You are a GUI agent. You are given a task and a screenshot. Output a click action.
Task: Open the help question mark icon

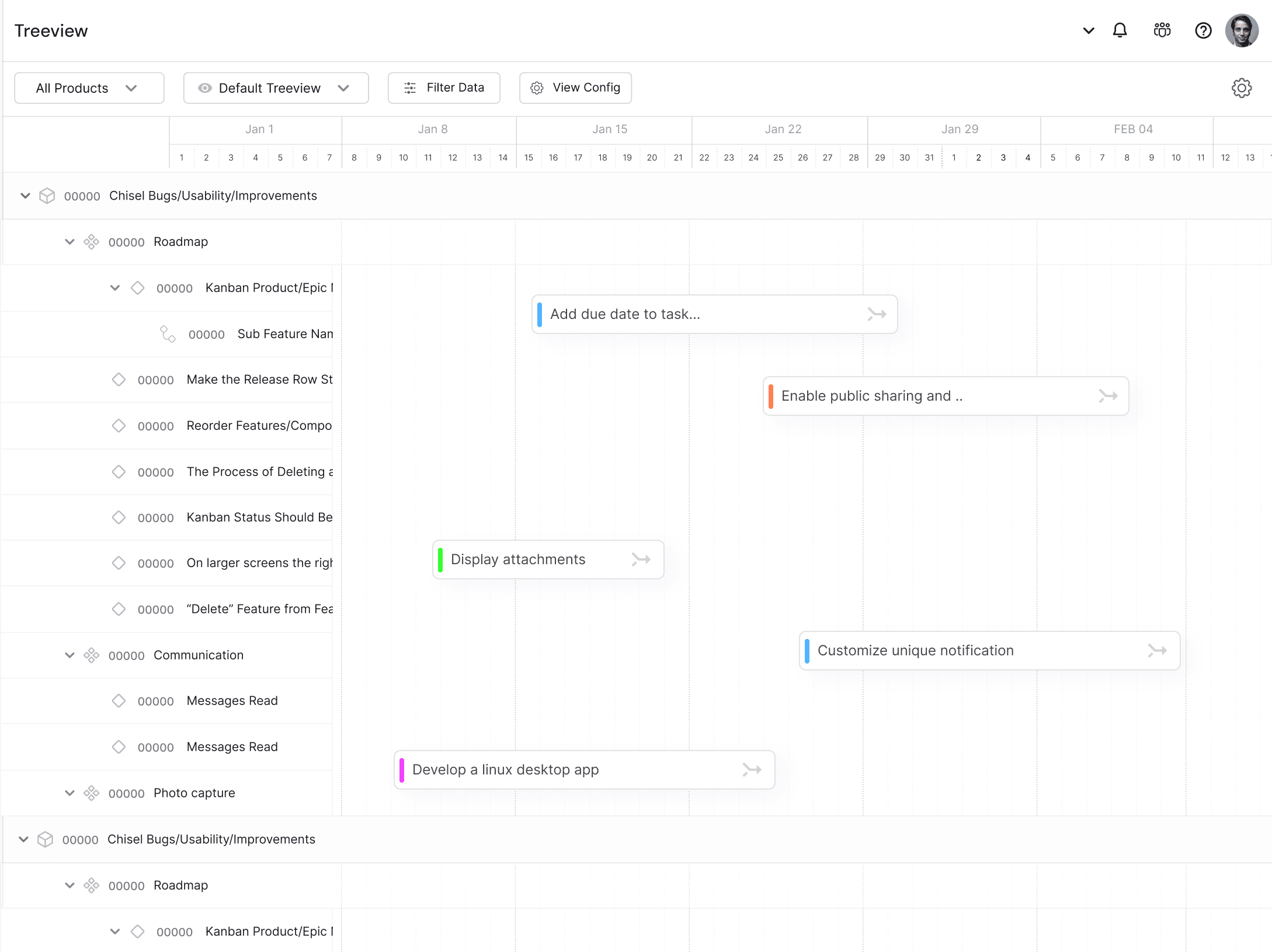1203,30
